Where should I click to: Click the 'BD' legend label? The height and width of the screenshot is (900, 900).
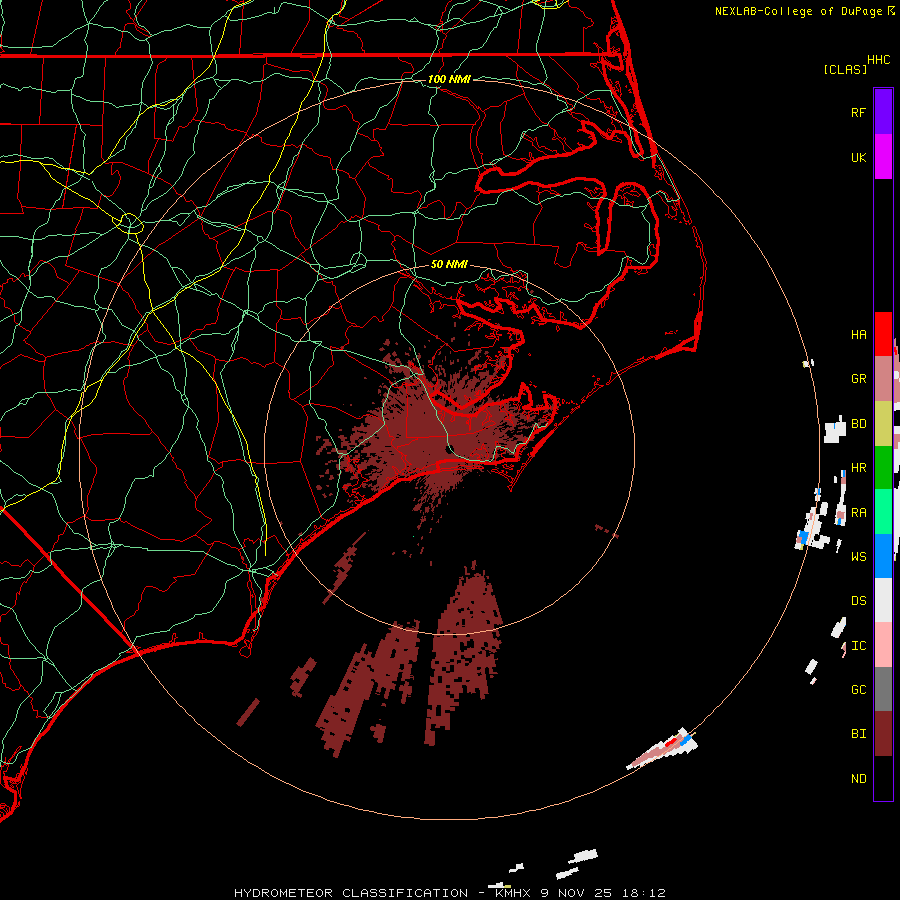pyautogui.click(x=858, y=423)
